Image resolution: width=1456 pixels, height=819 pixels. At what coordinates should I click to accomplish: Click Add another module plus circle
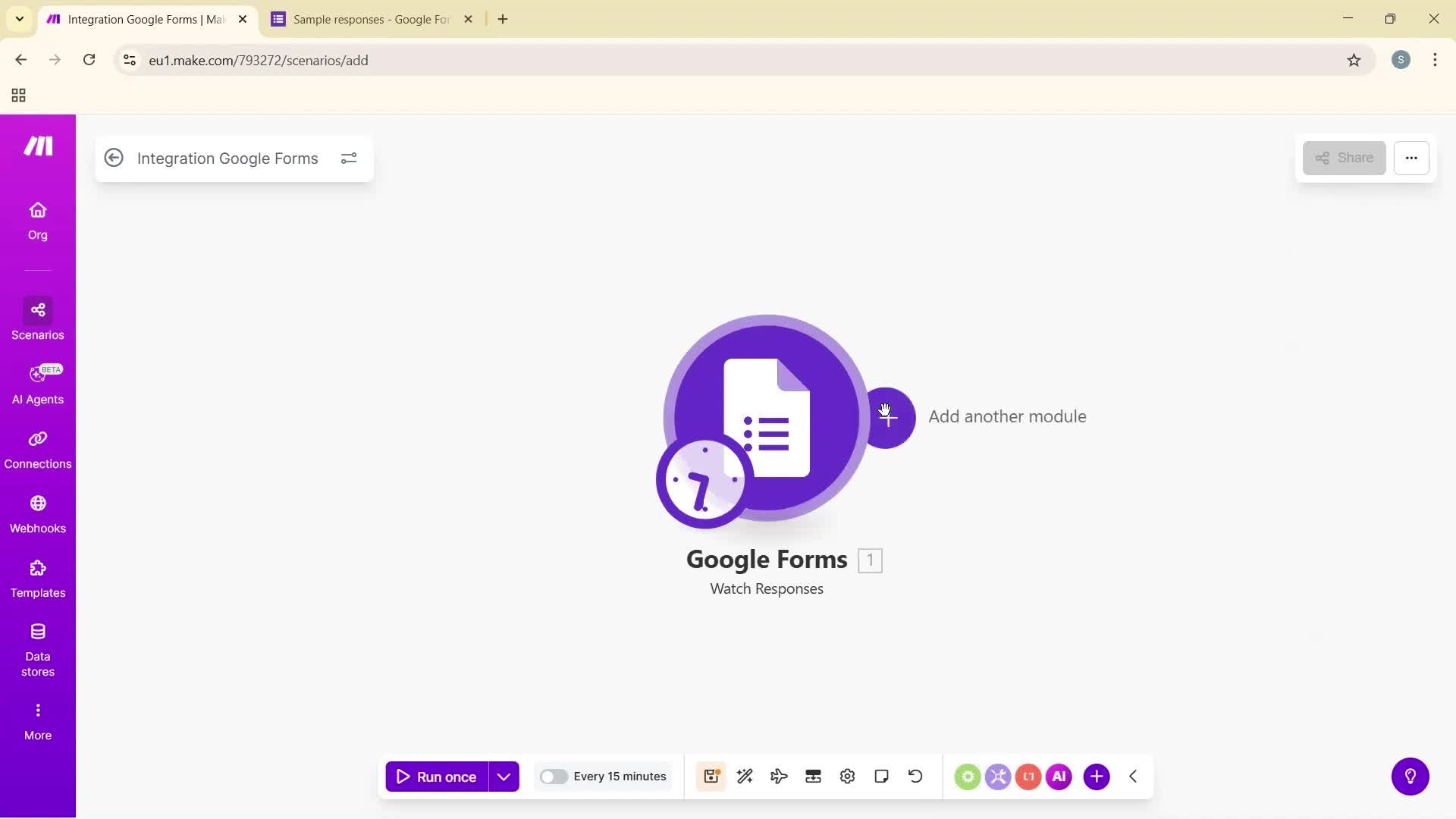888,417
